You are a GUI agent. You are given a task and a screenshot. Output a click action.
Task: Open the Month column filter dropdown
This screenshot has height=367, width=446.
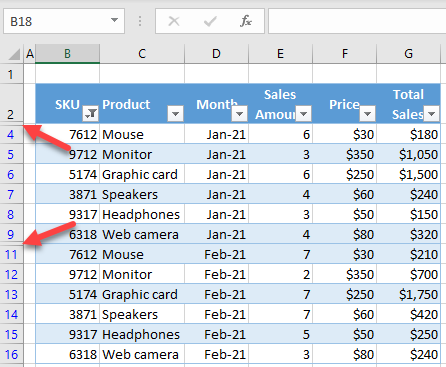(x=239, y=114)
